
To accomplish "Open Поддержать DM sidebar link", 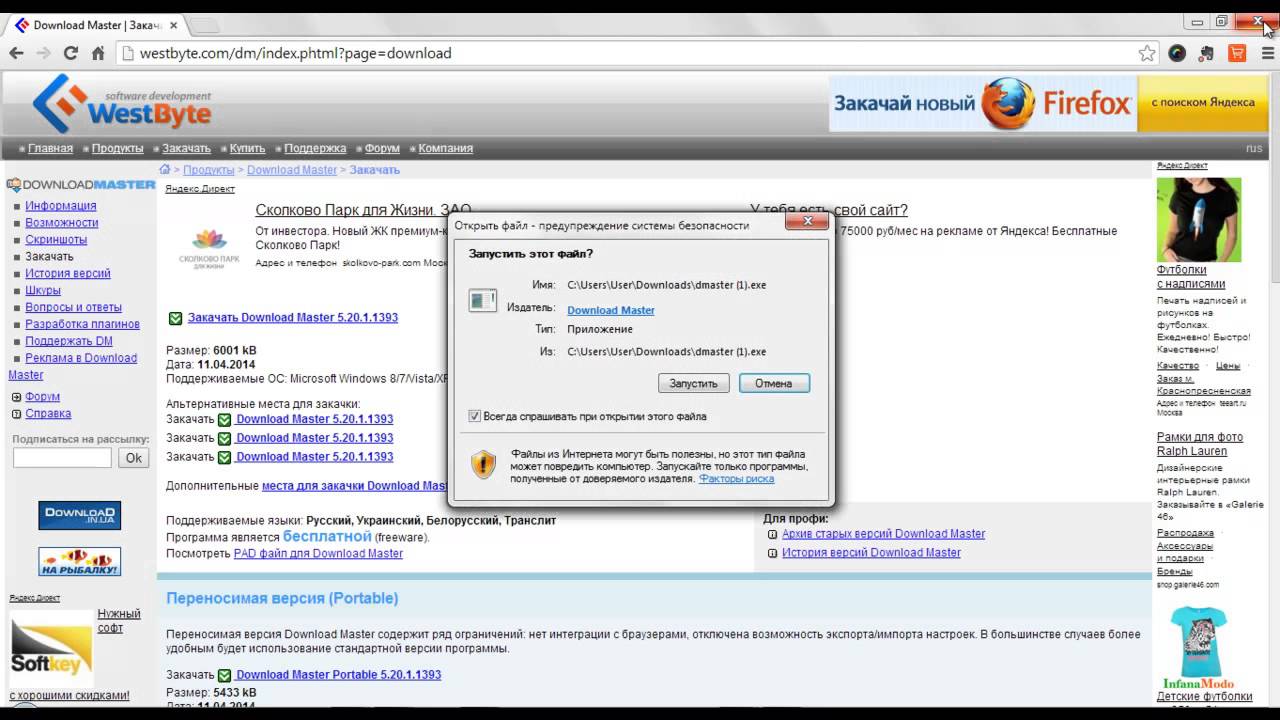I will coord(69,341).
